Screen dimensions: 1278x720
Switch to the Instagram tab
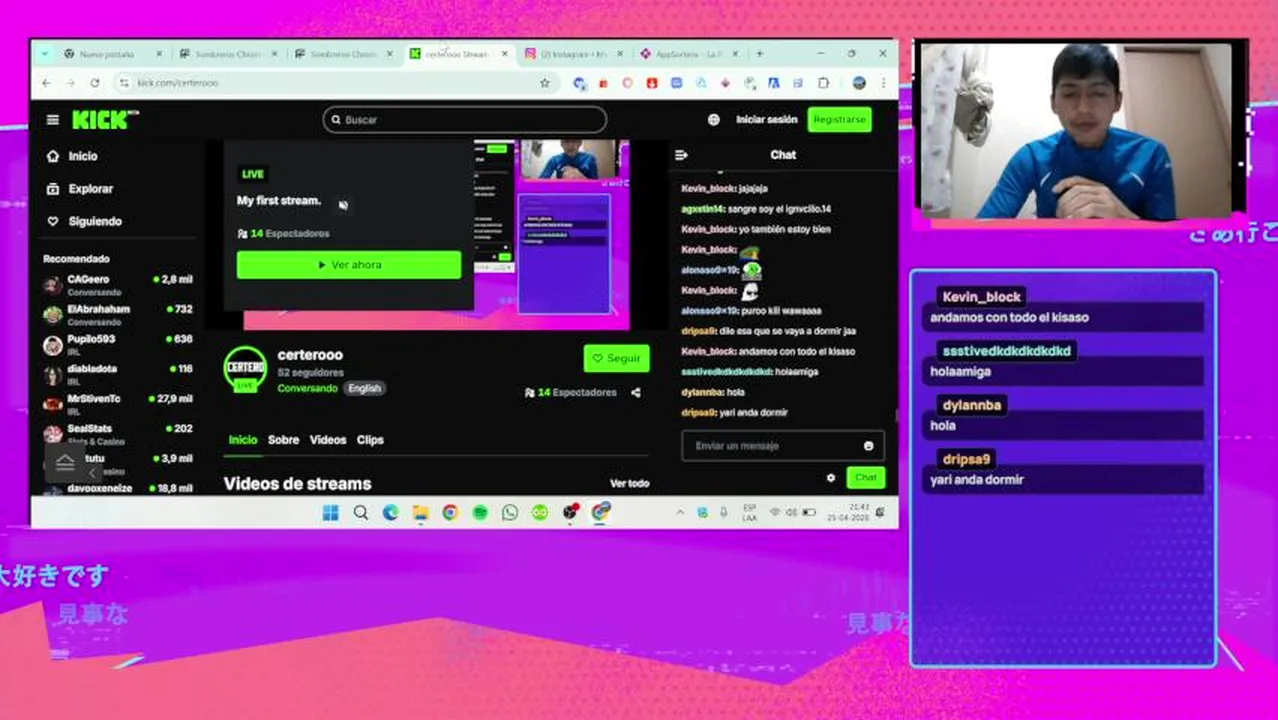(573, 54)
